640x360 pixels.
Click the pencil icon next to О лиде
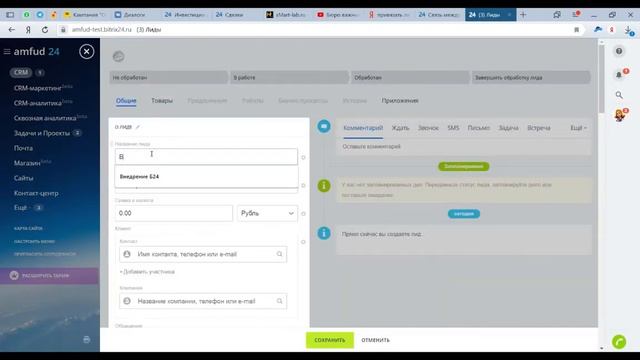(x=138, y=127)
